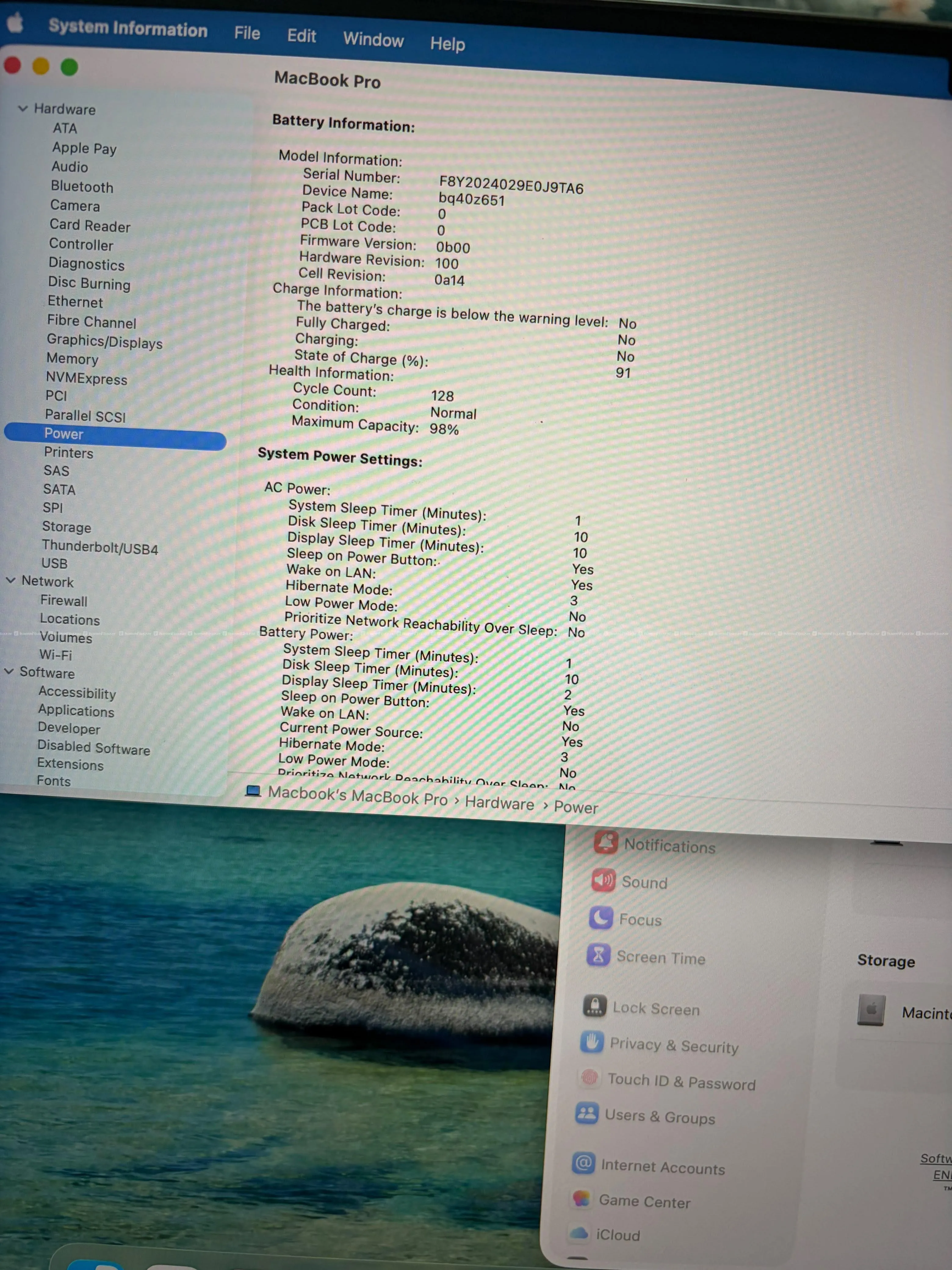Open the Help menu
Screen dimensions: 952x1270
click(448, 44)
